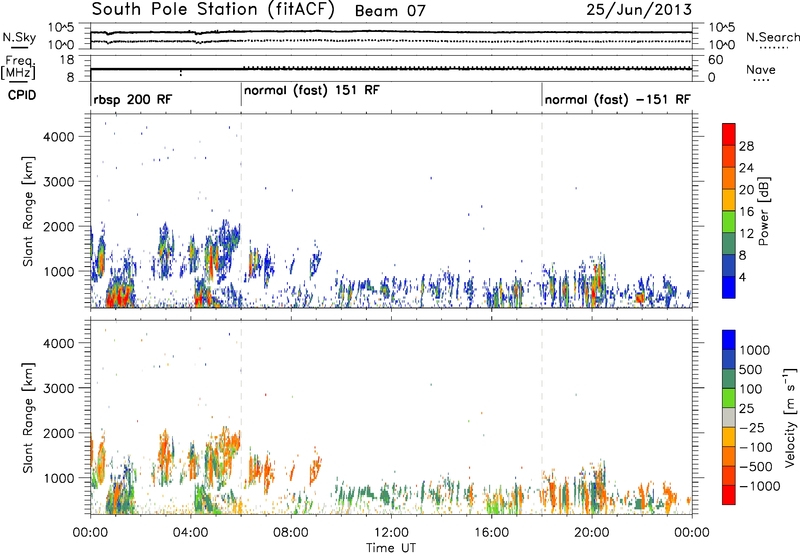Click the 'Power [dB]' colorbar title
This screenshot has width=800, height=554.
coord(763,211)
